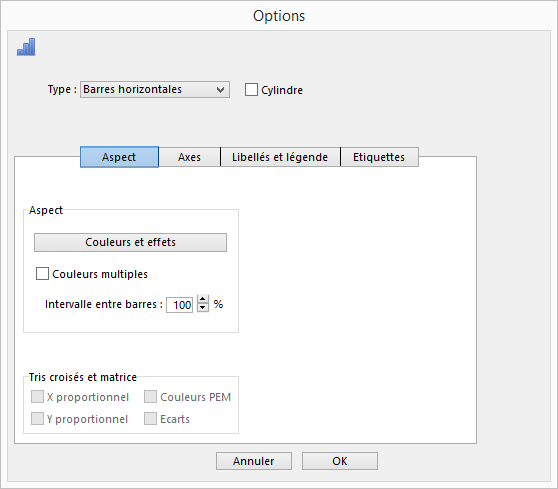Increase bar interval with up arrow

pos(202,299)
